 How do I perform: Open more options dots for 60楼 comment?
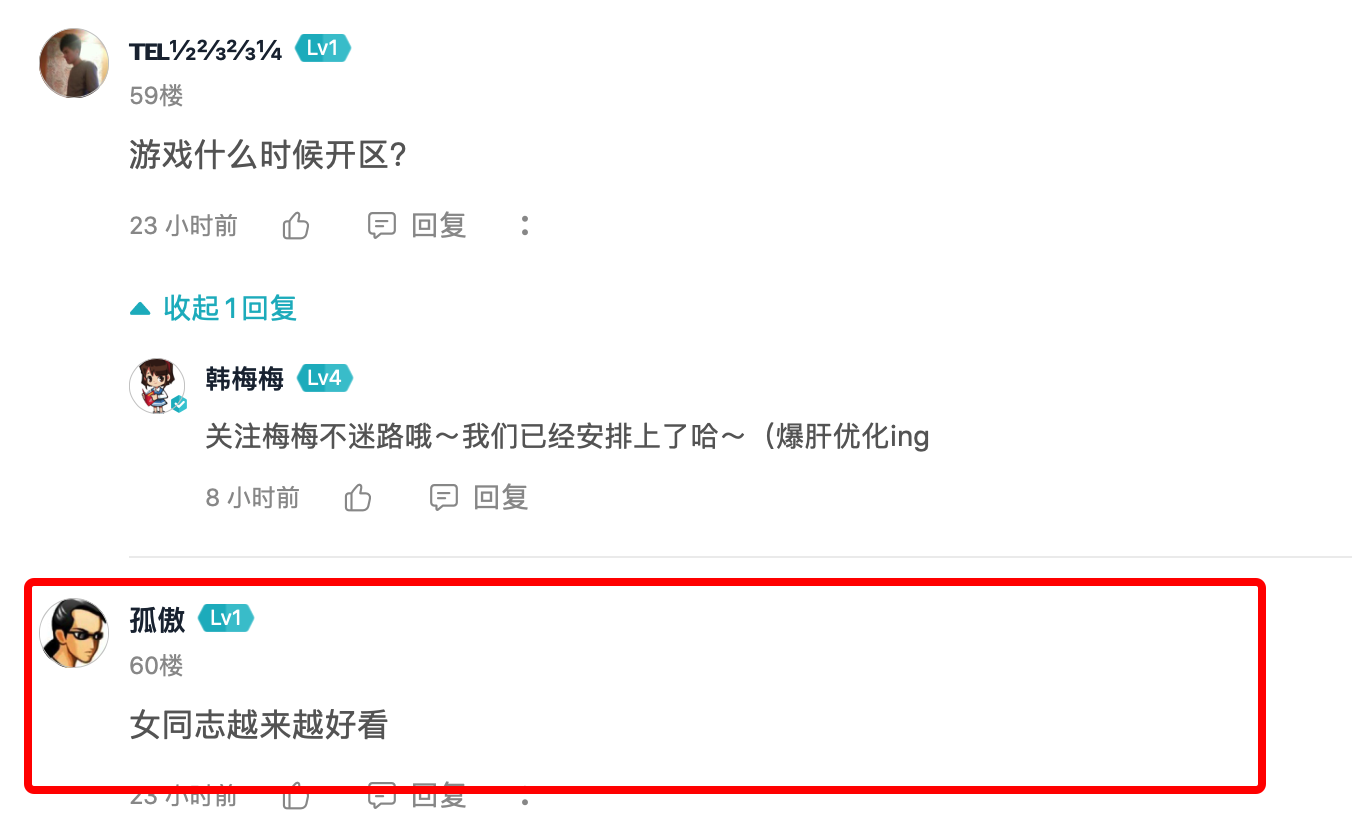(x=524, y=798)
